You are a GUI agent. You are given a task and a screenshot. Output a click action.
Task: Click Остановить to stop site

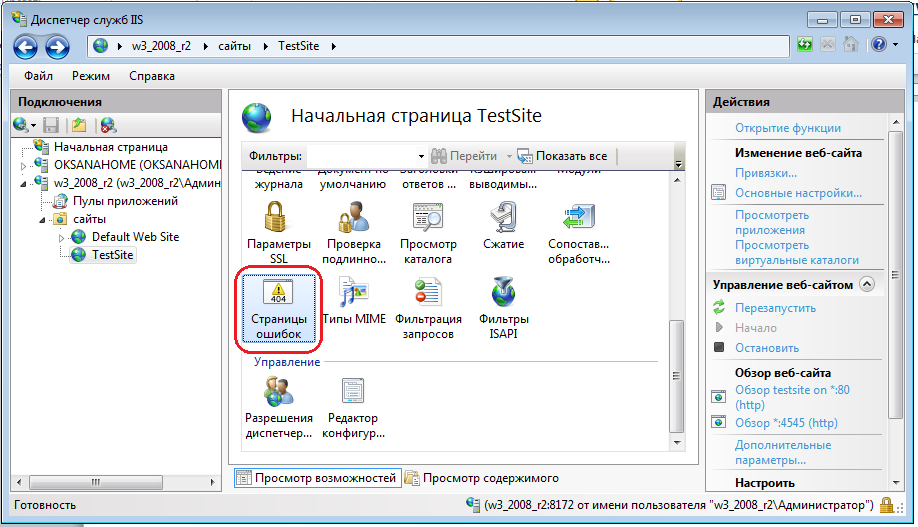click(x=767, y=348)
